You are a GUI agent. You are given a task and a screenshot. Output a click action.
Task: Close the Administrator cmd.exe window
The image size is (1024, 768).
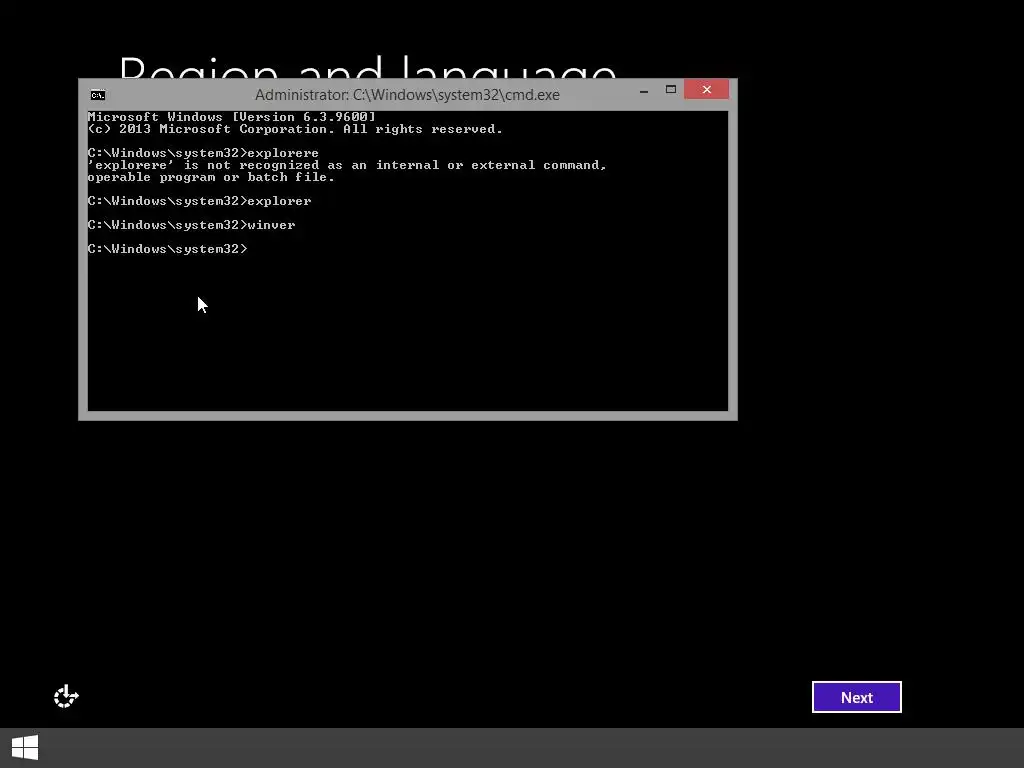[x=707, y=89]
